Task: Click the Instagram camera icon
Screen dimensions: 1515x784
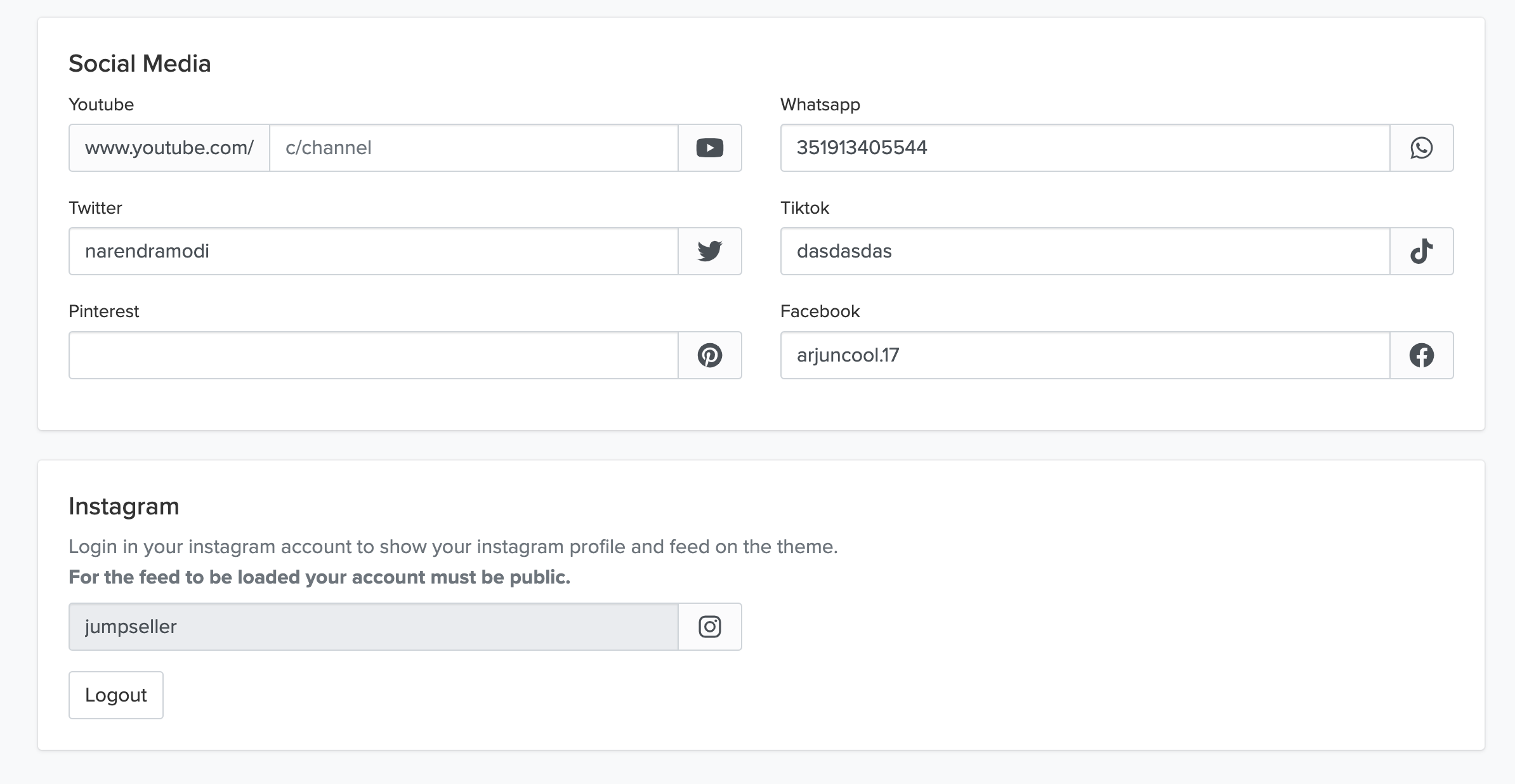Action: pyautogui.click(x=709, y=627)
